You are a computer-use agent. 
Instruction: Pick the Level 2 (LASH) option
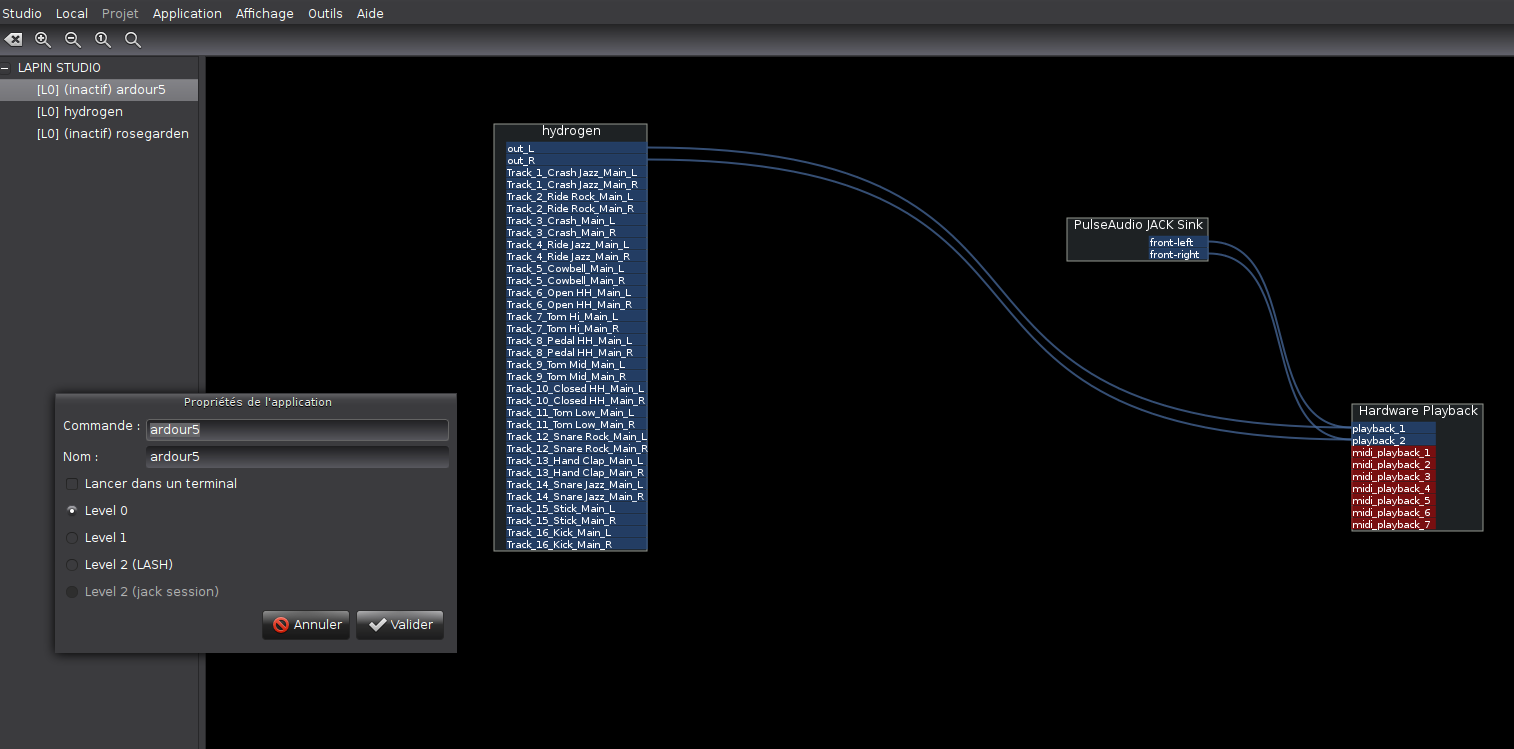72,565
